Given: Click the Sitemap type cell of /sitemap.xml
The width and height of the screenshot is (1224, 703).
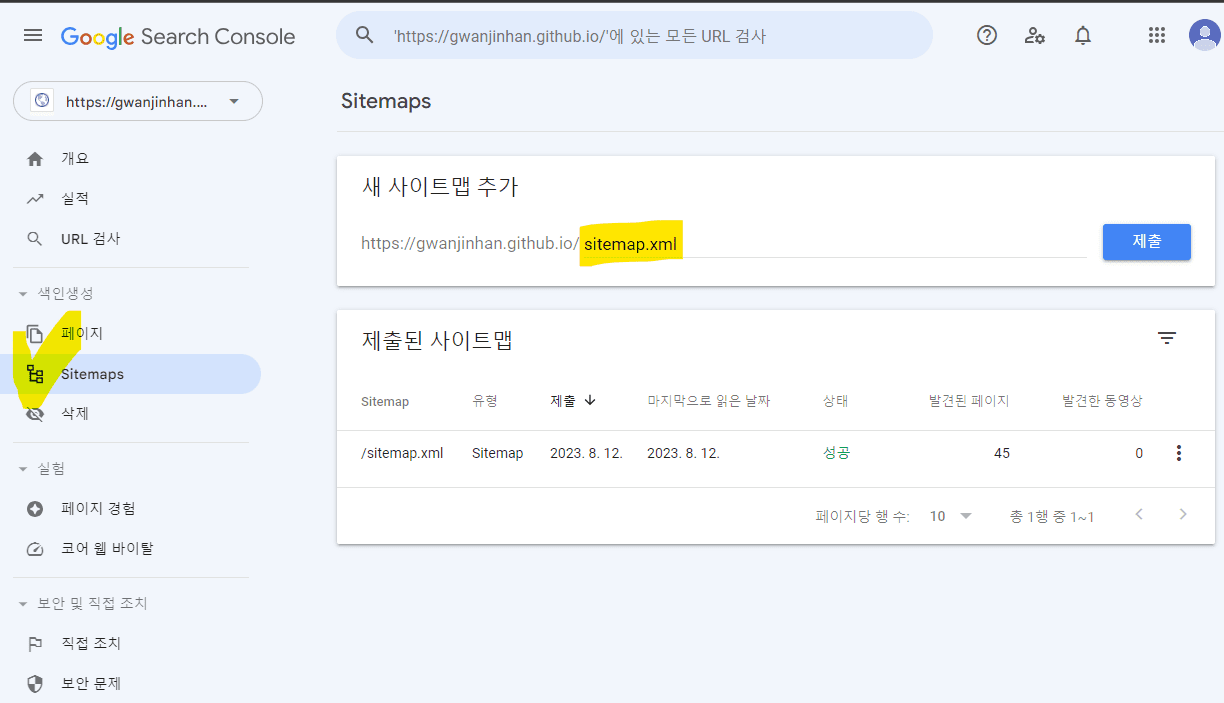Looking at the screenshot, I should coord(498,453).
